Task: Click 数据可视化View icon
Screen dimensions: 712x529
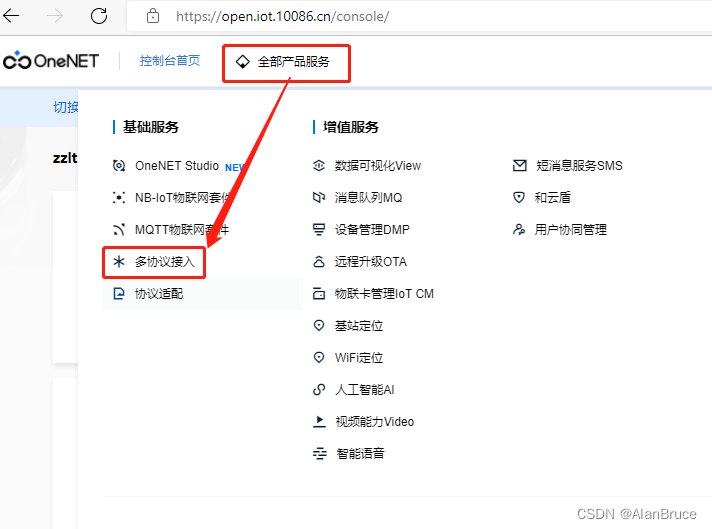Action: 319,166
